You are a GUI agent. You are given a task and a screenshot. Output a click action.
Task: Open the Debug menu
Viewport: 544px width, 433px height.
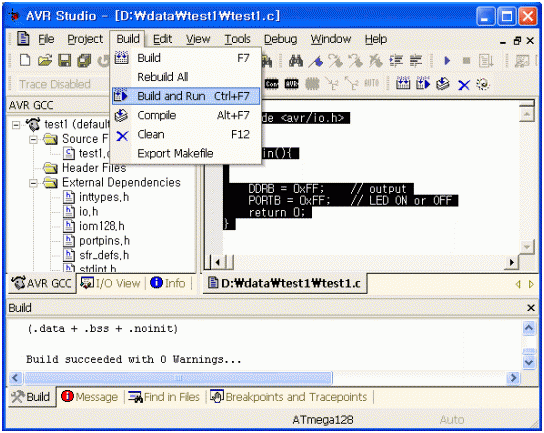[x=280, y=39]
